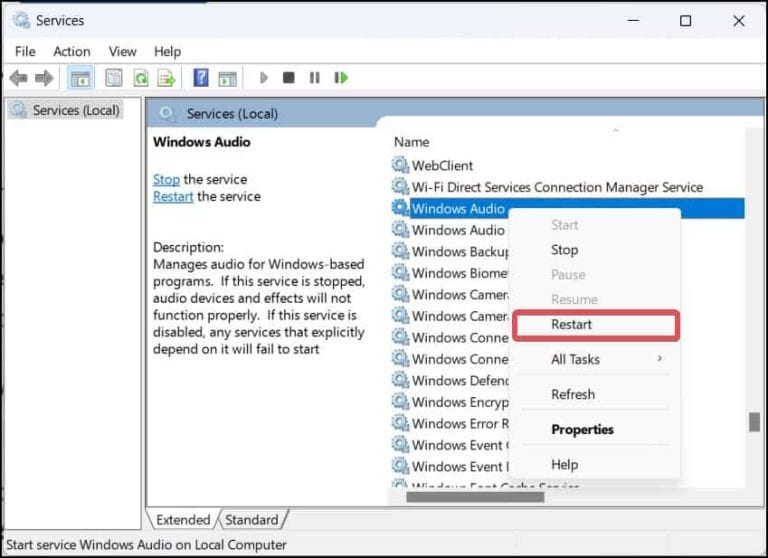The width and height of the screenshot is (768, 558).
Task: Select Properties in the context menu
Action: pyautogui.click(x=582, y=429)
